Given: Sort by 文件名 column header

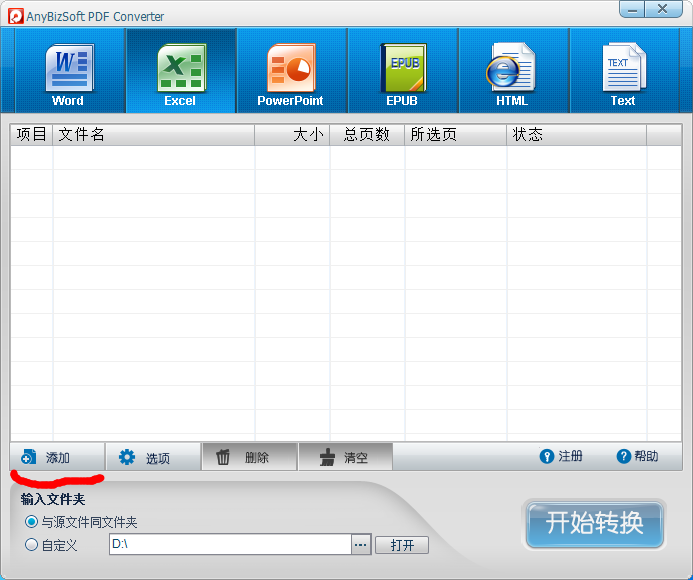Looking at the screenshot, I should 154,134.
